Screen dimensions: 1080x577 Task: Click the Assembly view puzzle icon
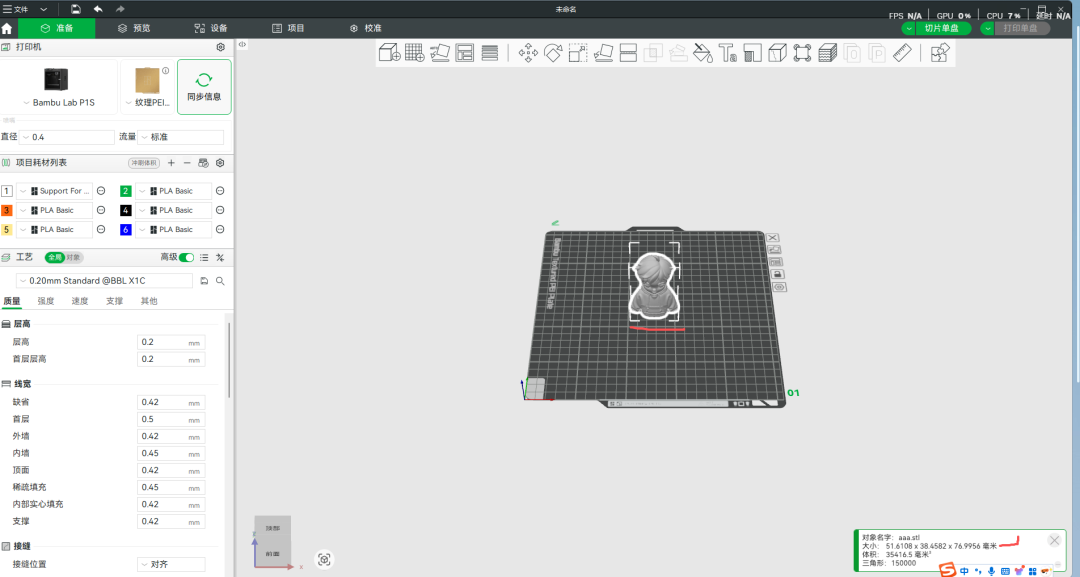tap(940, 52)
